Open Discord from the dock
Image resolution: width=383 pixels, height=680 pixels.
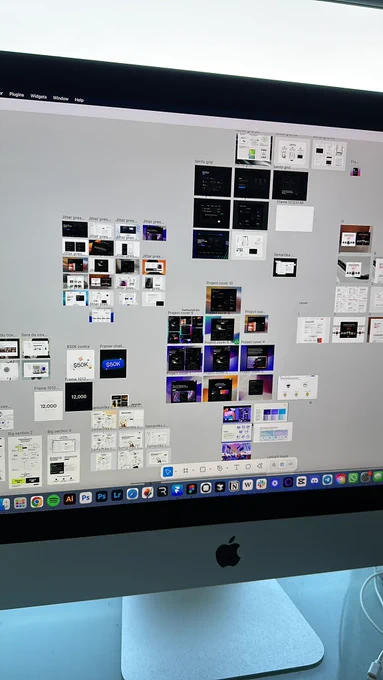point(314,481)
